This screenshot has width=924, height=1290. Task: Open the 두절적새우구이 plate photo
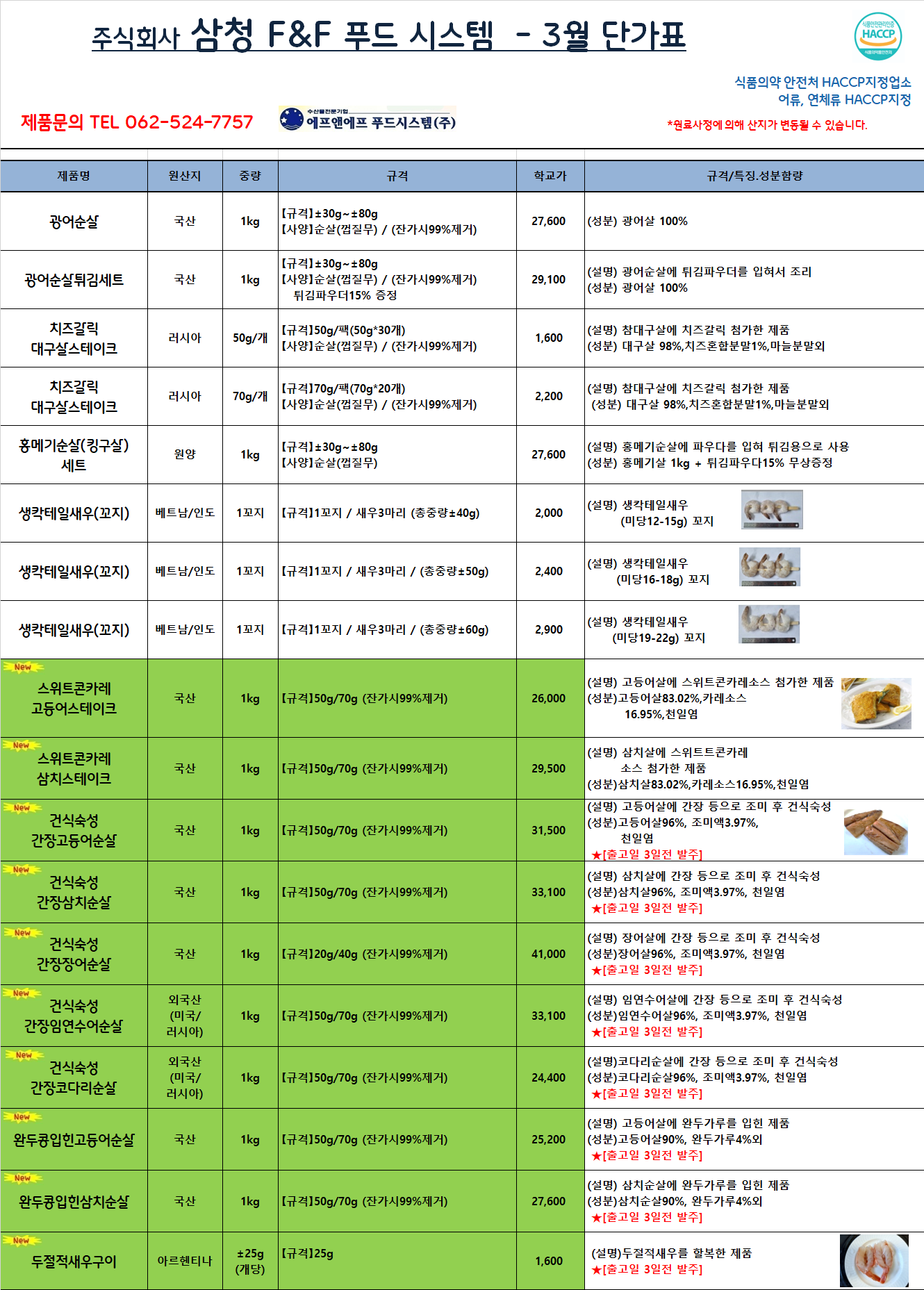click(874, 1261)
